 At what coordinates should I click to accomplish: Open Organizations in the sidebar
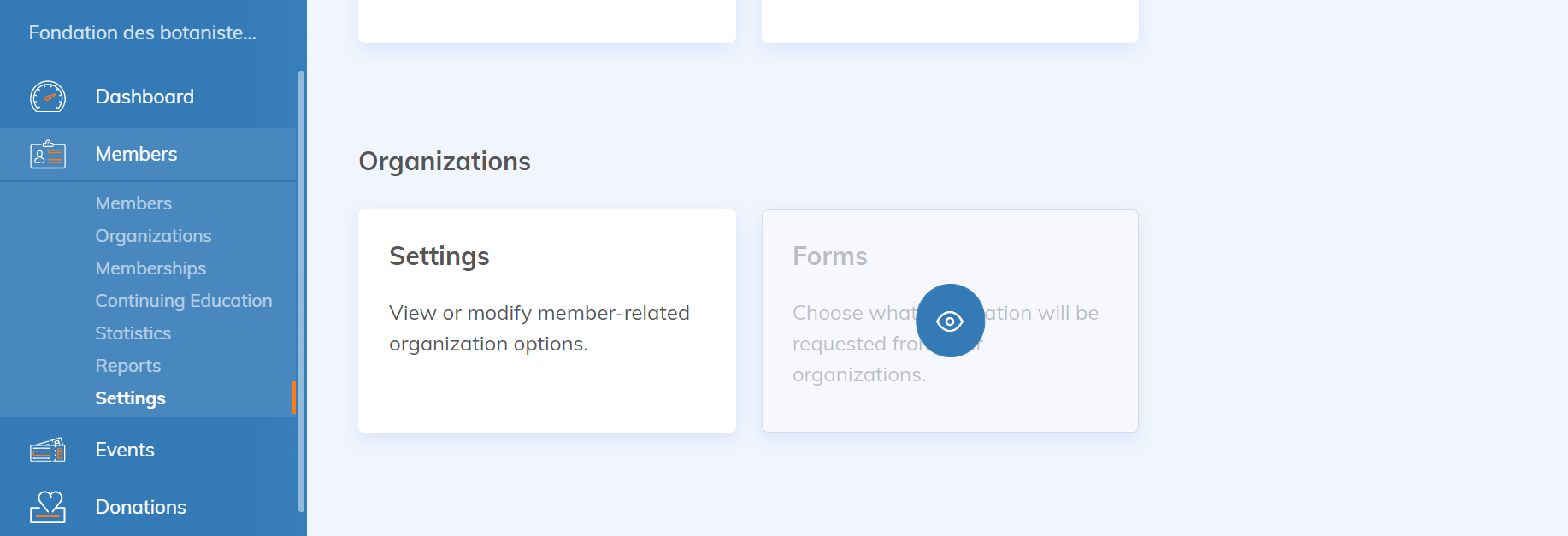point(153,236)
